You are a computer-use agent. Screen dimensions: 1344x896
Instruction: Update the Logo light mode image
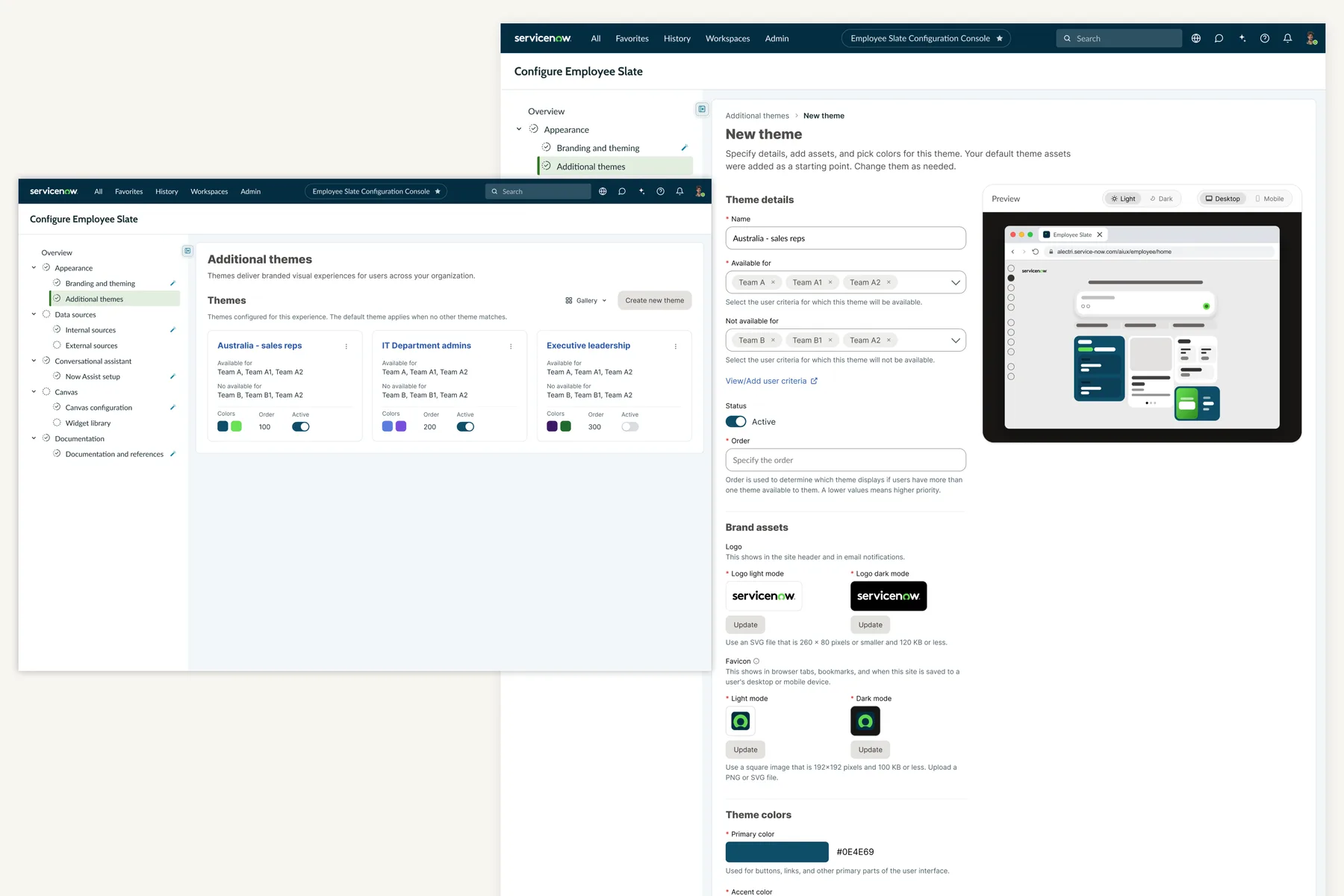[x=745, y=625]
